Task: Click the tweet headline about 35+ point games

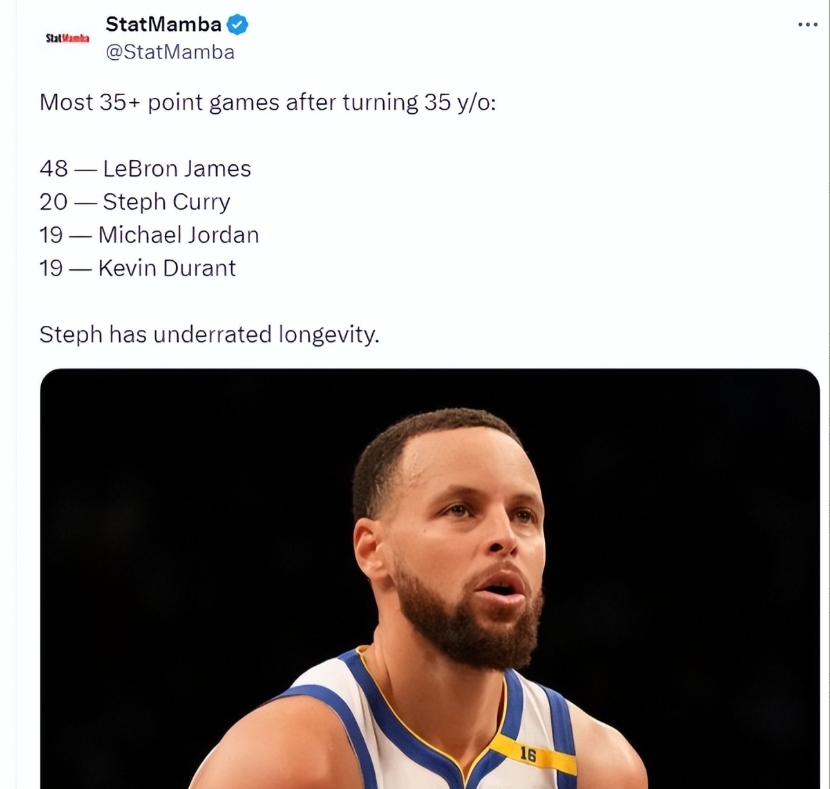Action: [x=267, y=102]
